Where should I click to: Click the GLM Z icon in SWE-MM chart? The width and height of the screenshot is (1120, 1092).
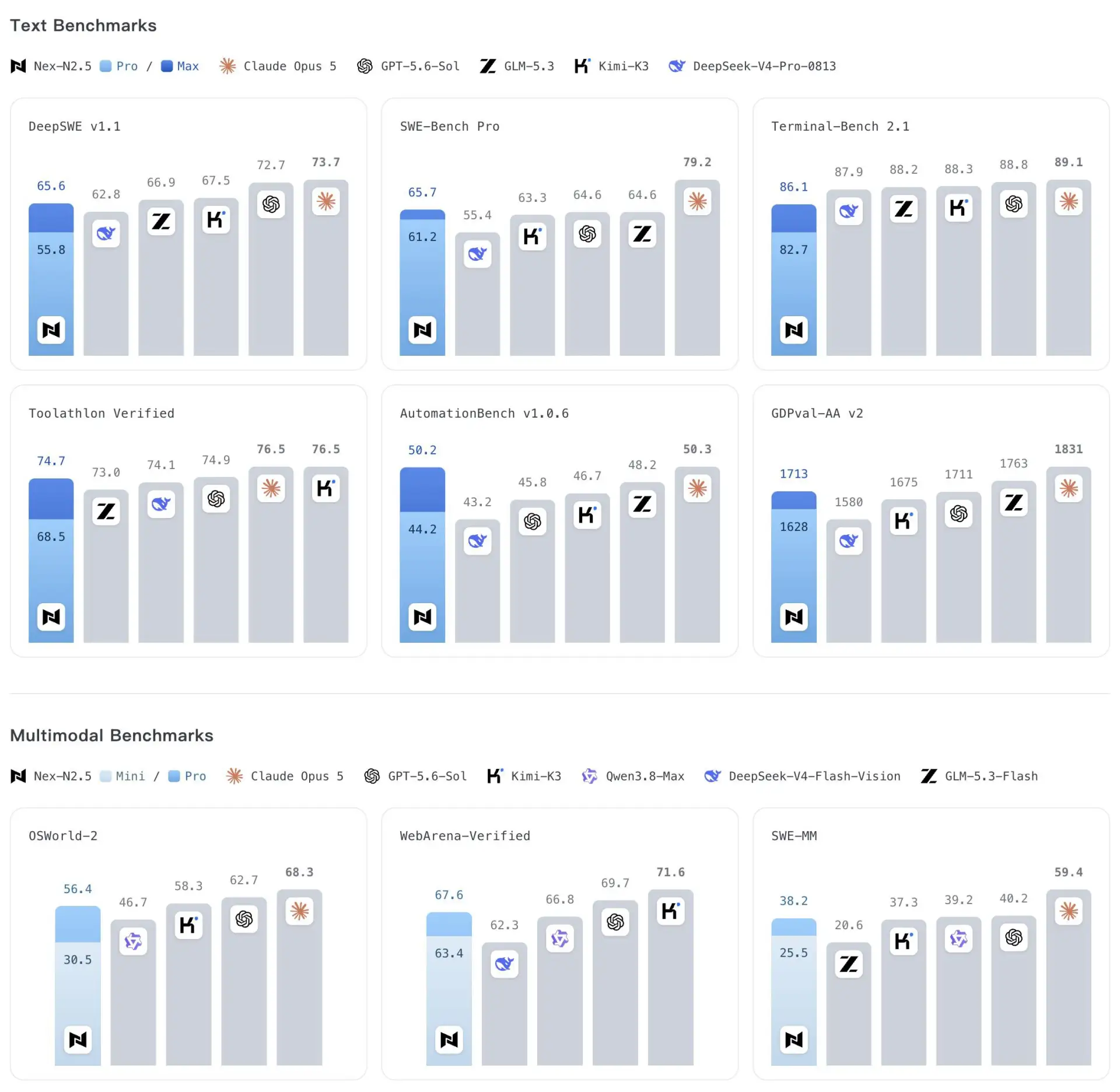pos(848,964)
